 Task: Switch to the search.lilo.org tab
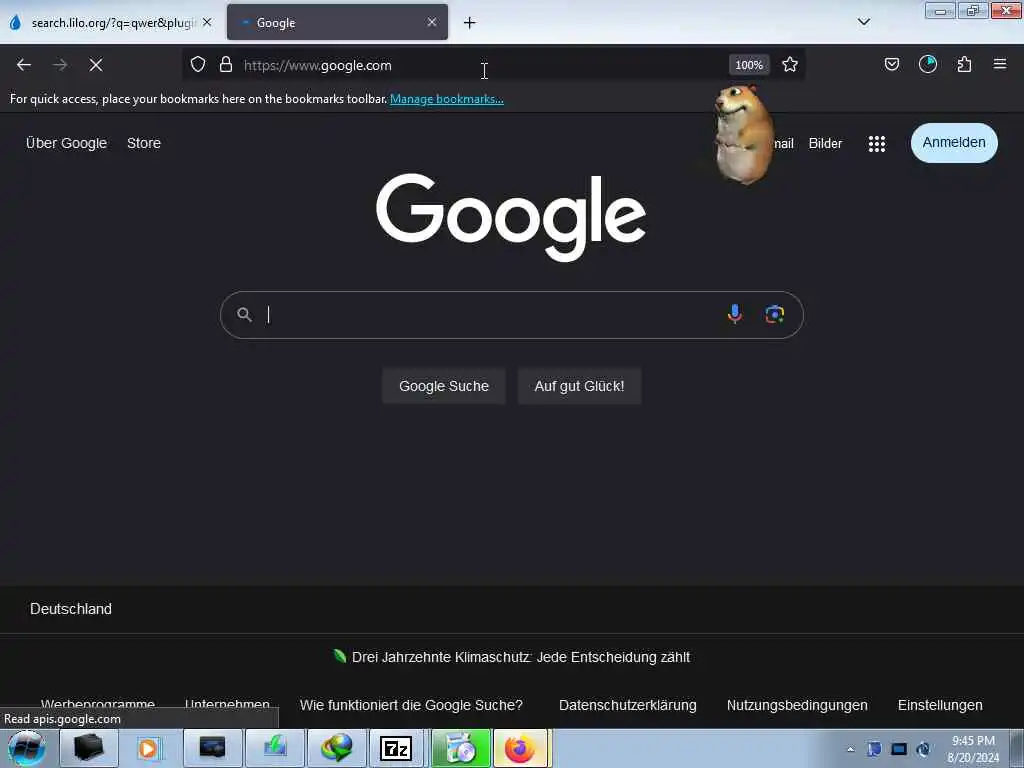(111, 23)
